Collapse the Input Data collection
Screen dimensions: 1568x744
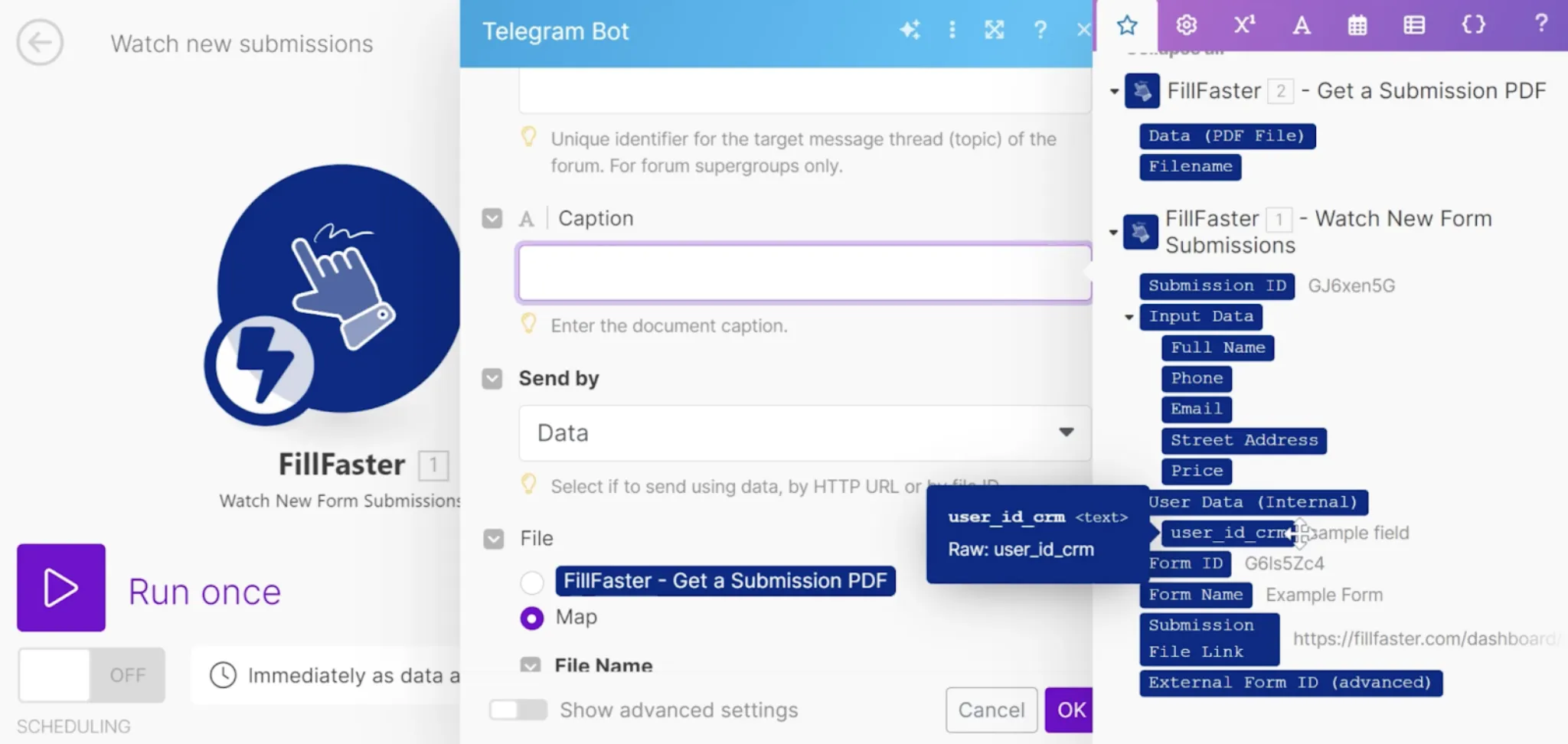1129,317
